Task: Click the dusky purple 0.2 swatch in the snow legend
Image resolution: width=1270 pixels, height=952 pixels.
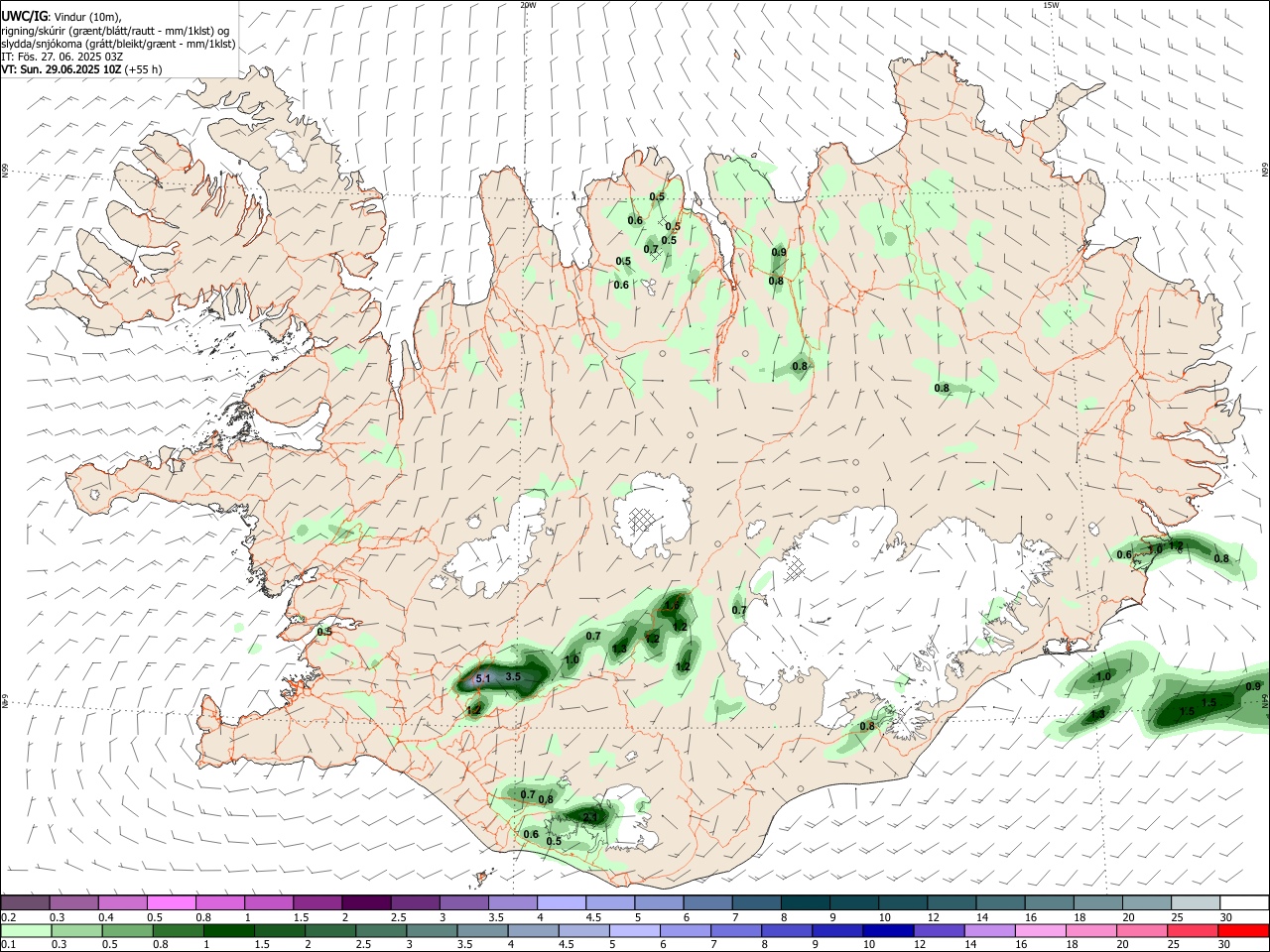Action: pos(25,903)
